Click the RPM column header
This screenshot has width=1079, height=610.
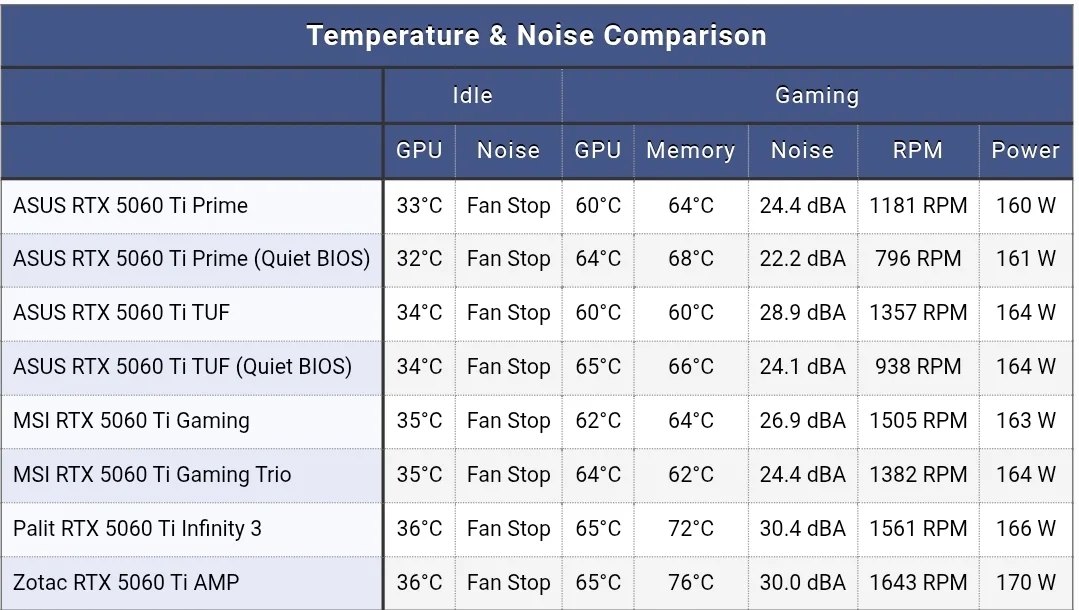coord(917,151)
